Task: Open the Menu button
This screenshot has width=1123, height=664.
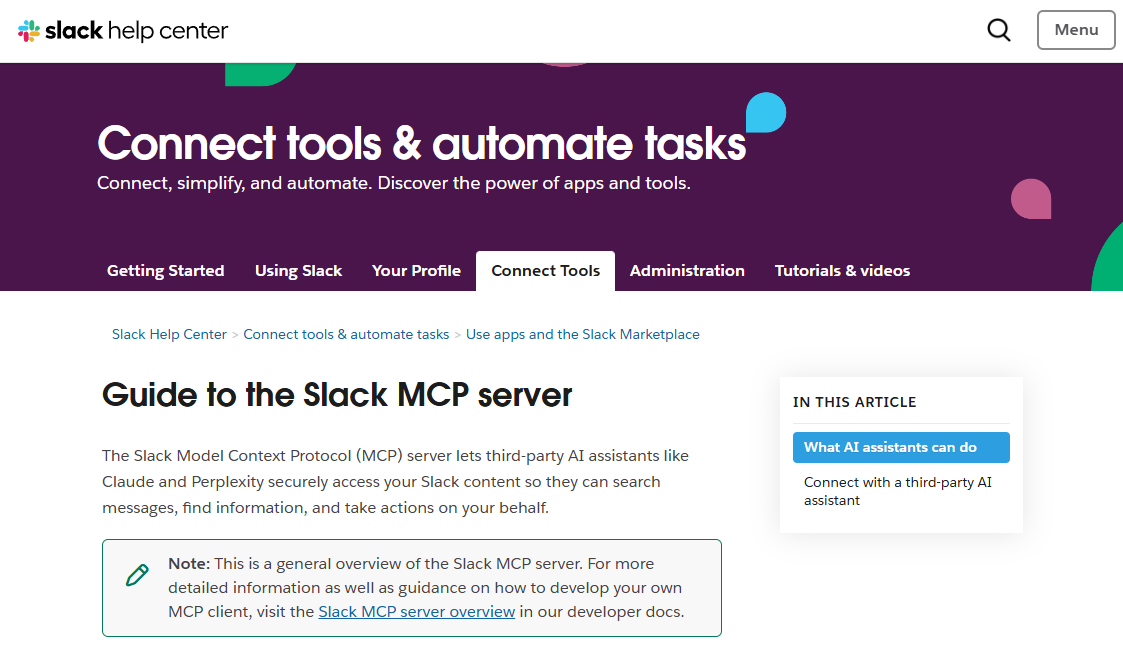Action: point(1076,30)
